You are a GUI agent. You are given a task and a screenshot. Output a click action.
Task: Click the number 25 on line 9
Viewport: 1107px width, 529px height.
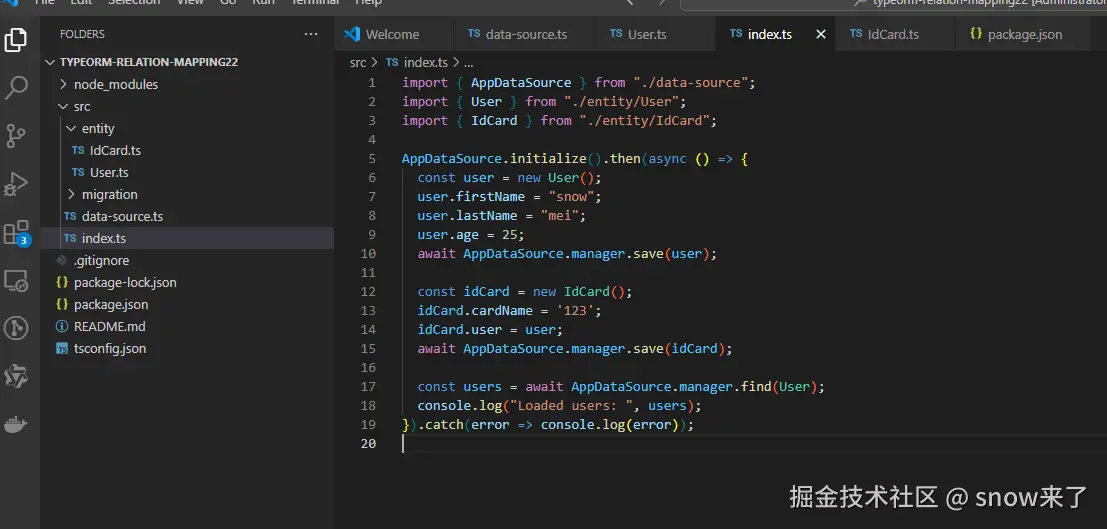tap(509, 235)
